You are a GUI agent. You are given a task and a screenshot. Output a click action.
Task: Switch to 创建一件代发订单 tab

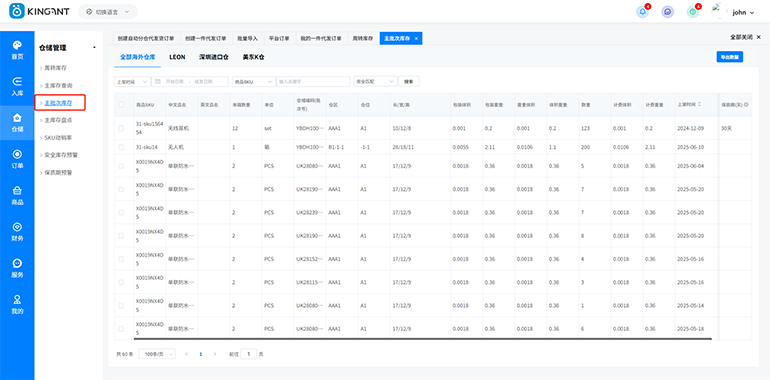(x=206, y=38)
